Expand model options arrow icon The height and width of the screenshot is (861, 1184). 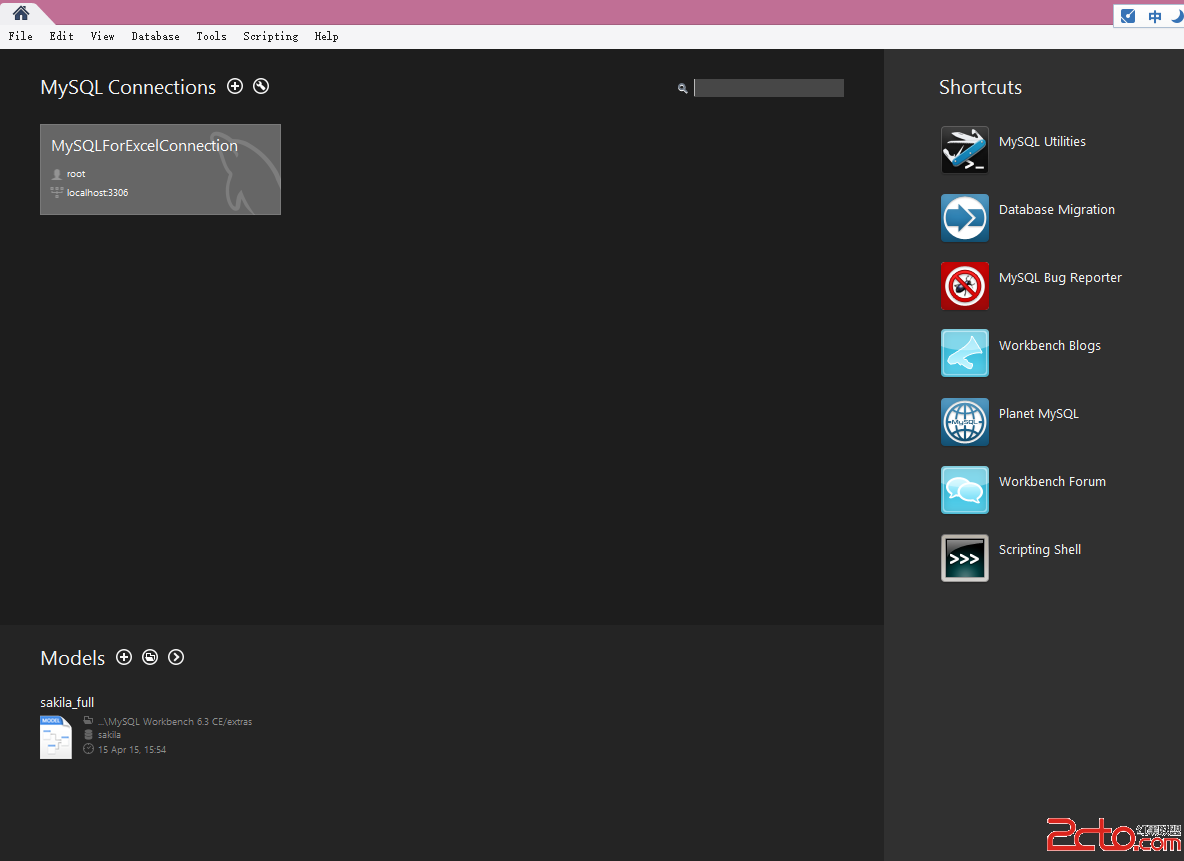click(176, 657)
